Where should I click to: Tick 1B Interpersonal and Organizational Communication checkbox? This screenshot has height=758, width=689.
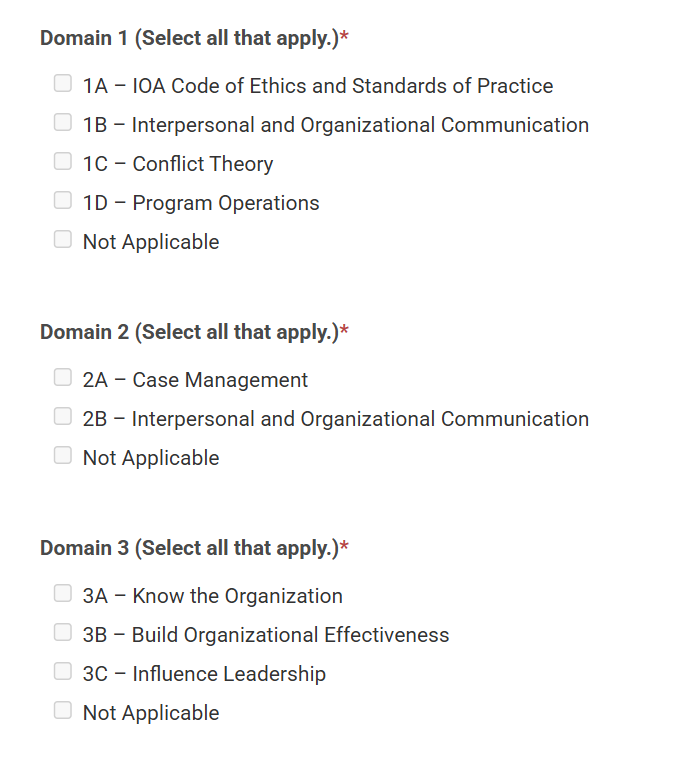(63, 122)
